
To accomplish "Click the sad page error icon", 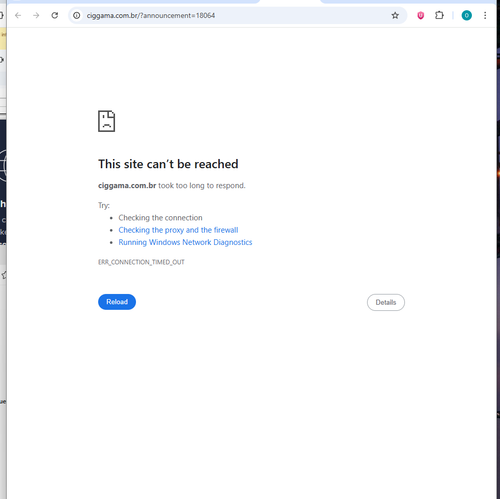I will [107, 121].
